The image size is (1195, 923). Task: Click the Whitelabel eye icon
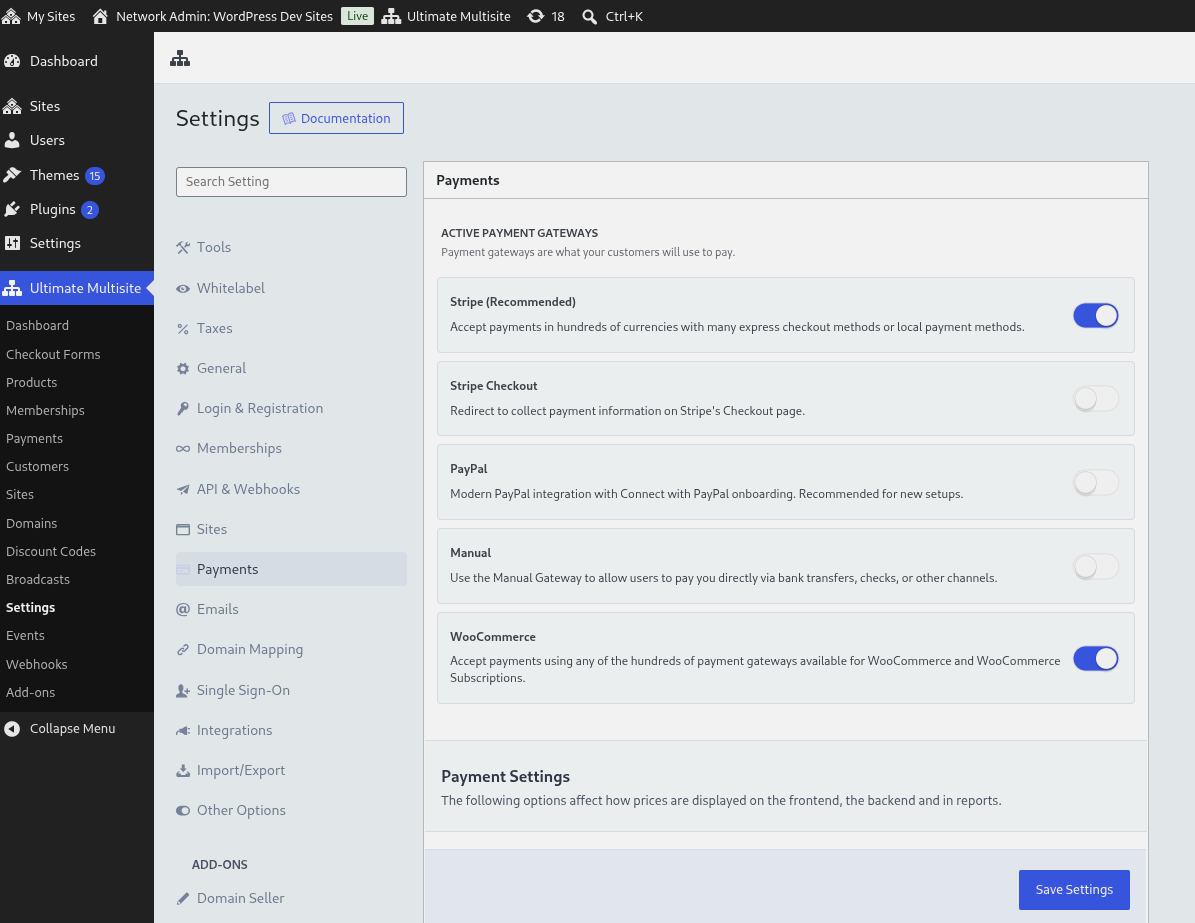click(x=183, y=288)
